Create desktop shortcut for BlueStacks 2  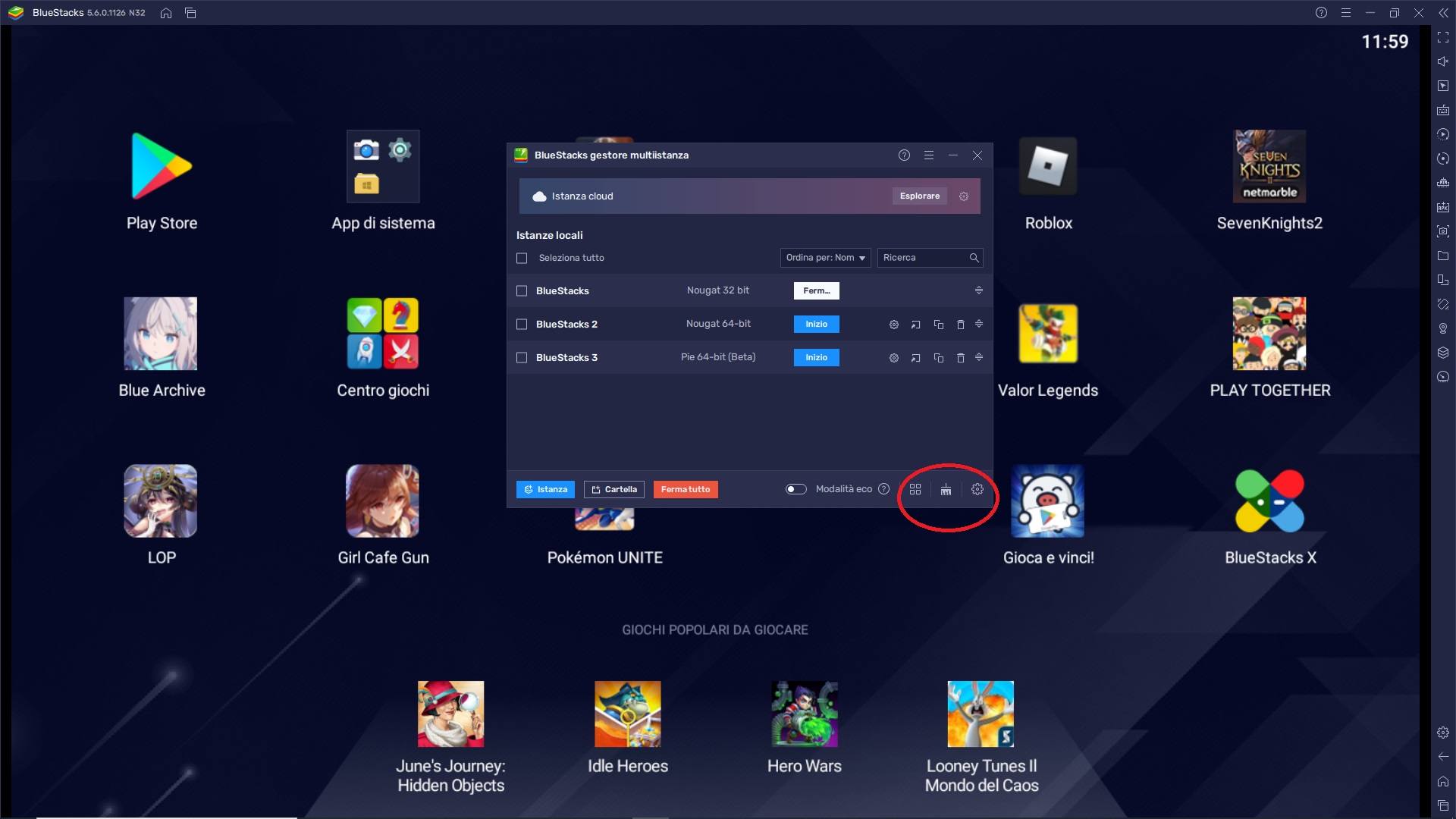click(x=916, y=325)
